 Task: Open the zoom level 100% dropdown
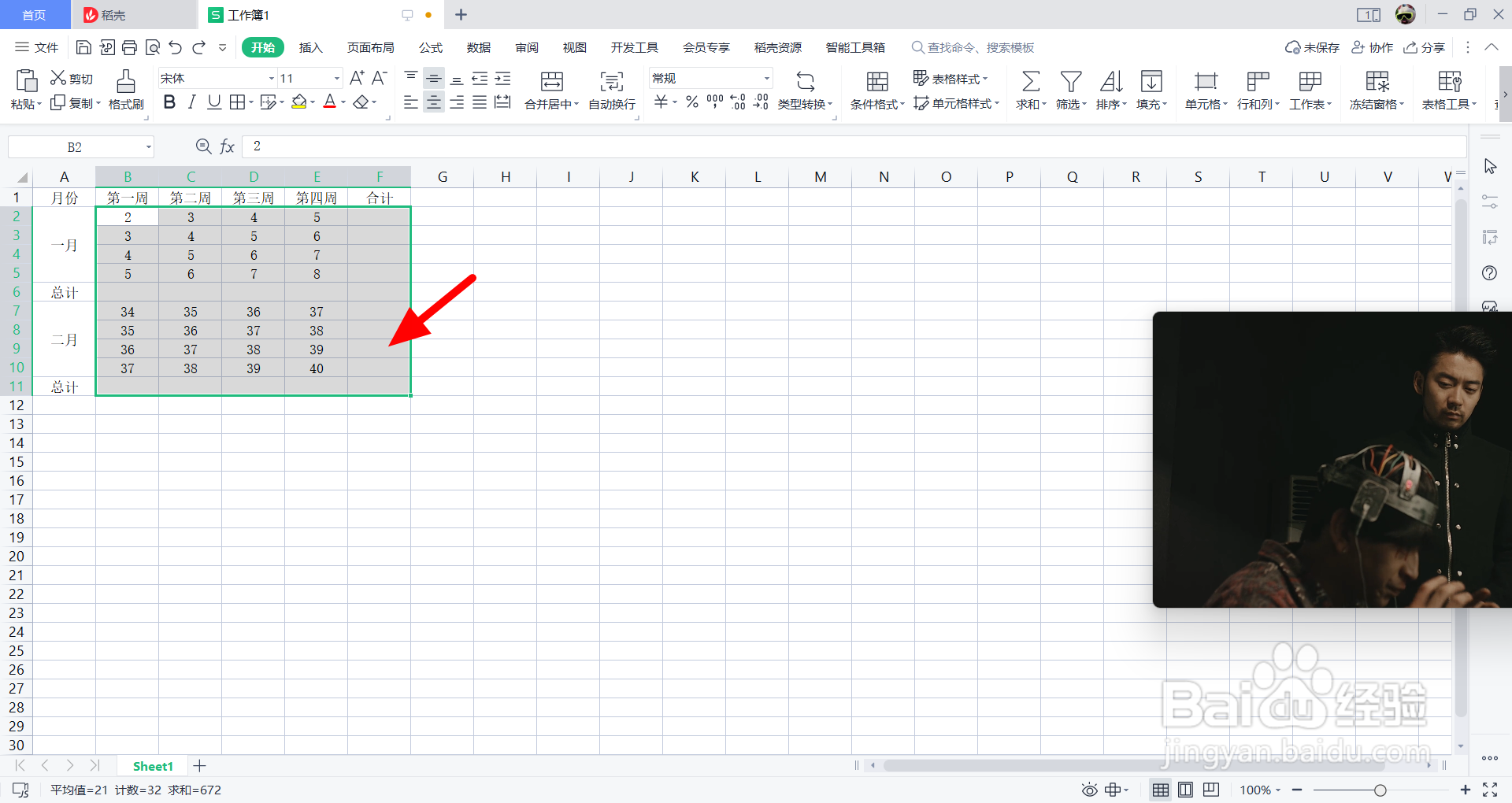1260,790
